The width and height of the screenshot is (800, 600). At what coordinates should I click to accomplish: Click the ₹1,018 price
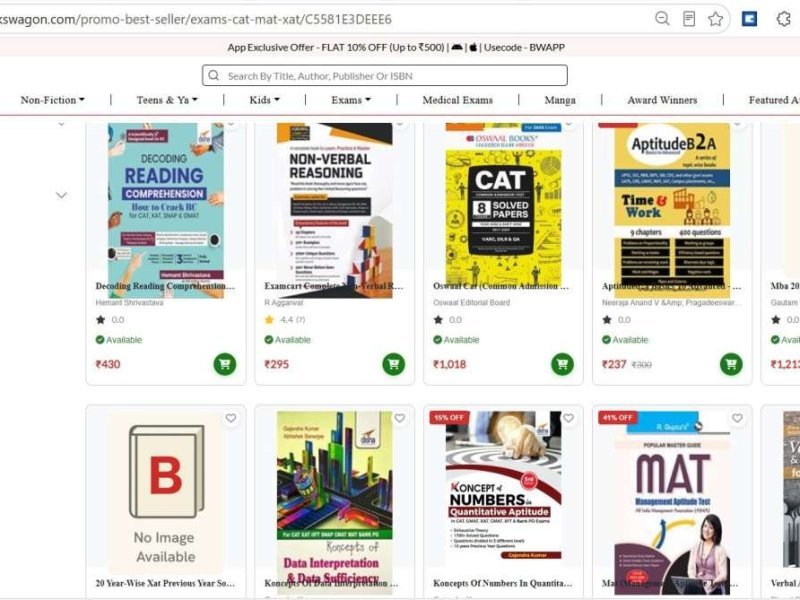pos(449,364)
